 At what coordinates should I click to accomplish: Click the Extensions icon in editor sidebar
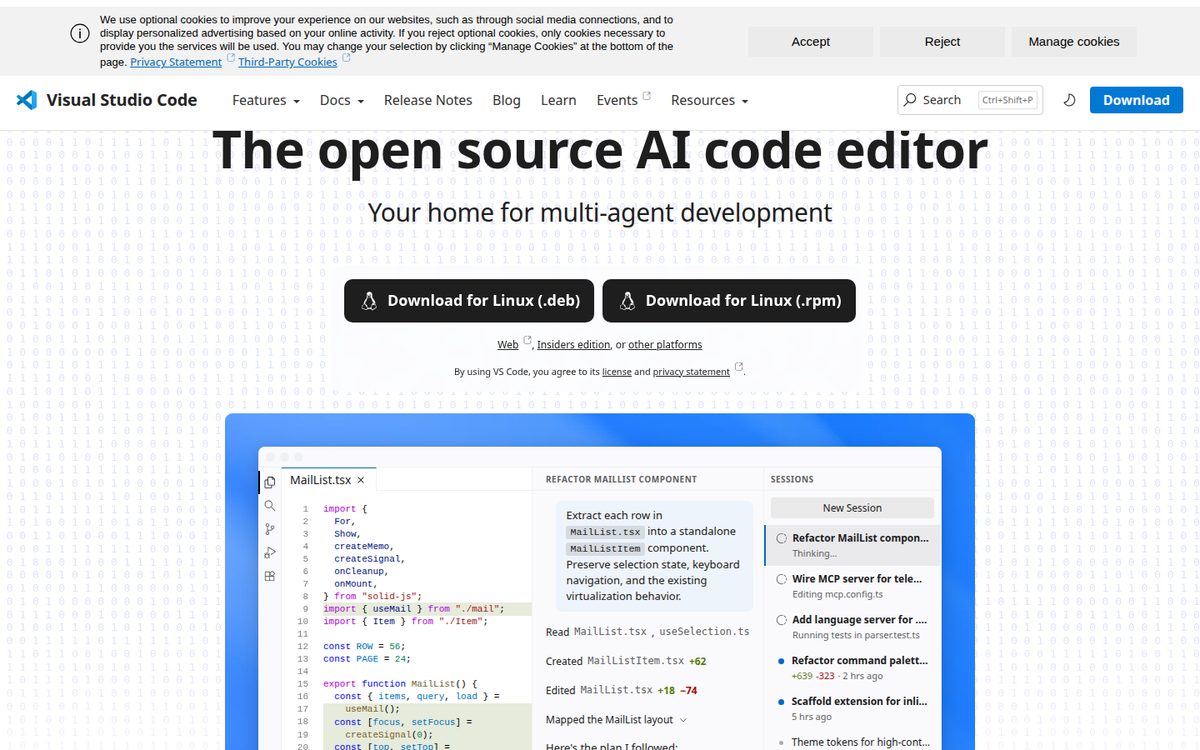[270, 576]
